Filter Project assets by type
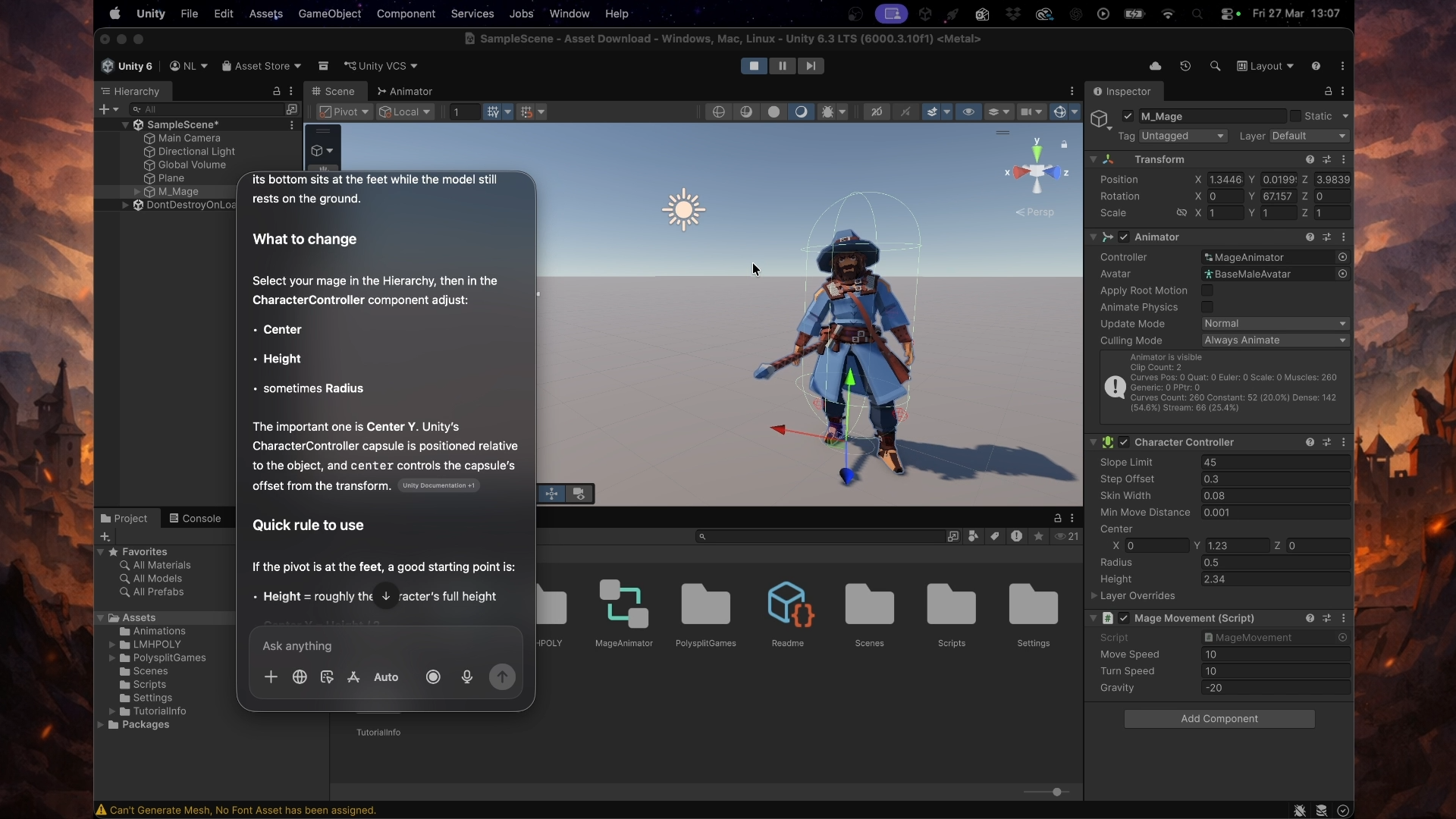1456x819 pixels. point(973,536)
